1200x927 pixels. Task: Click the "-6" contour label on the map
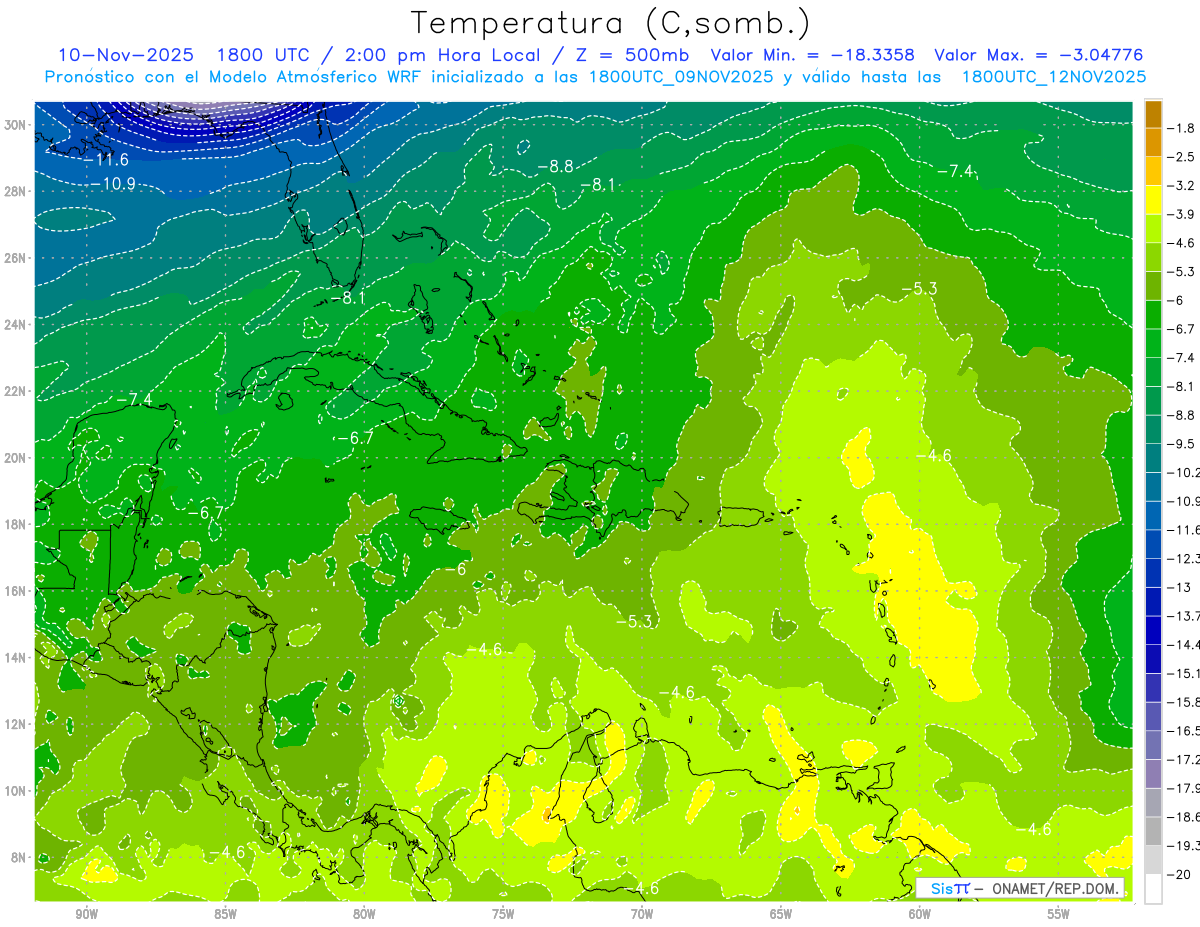(456, 569)
